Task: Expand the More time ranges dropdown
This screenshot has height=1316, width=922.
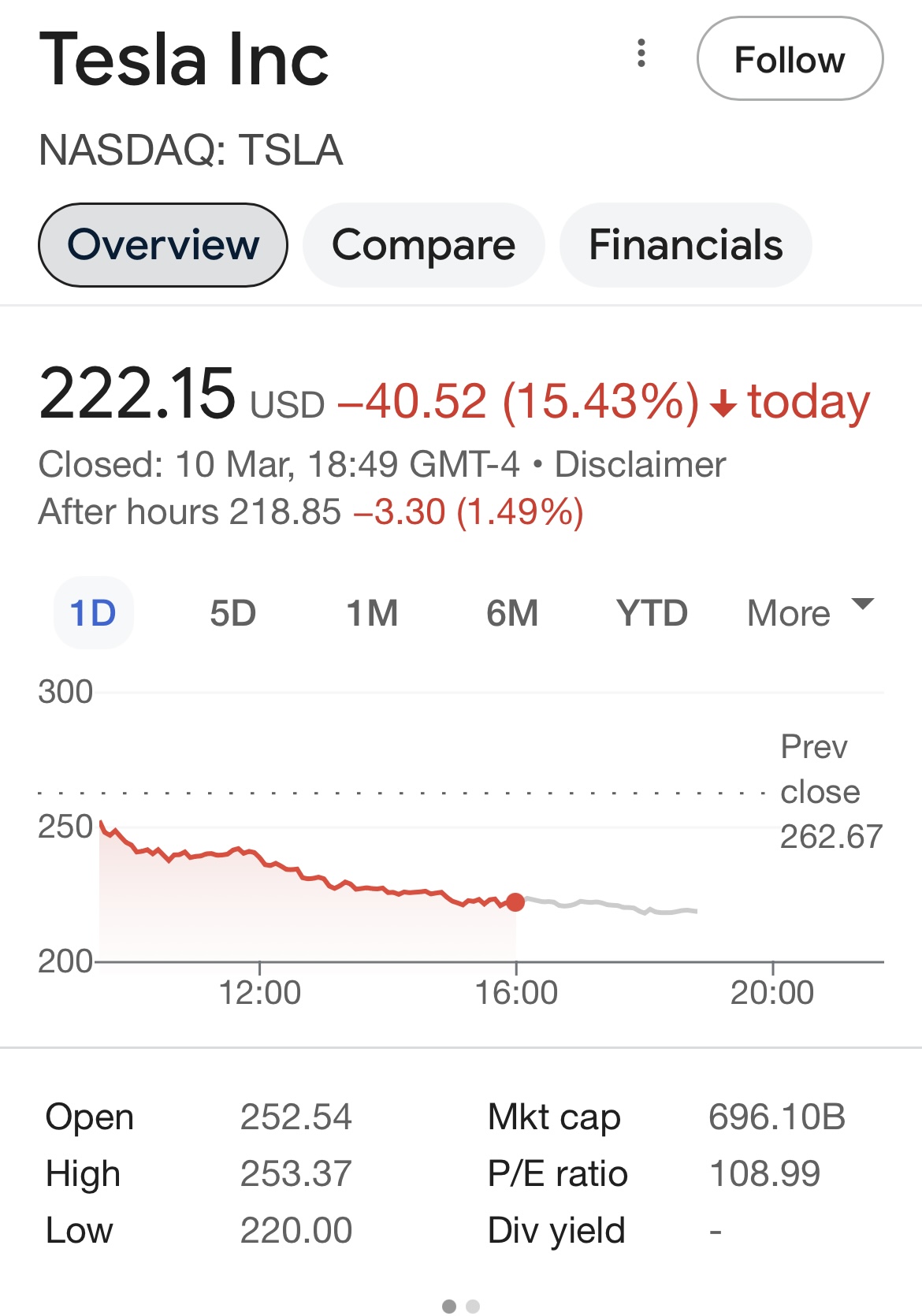Action: (x=789, y=613)
